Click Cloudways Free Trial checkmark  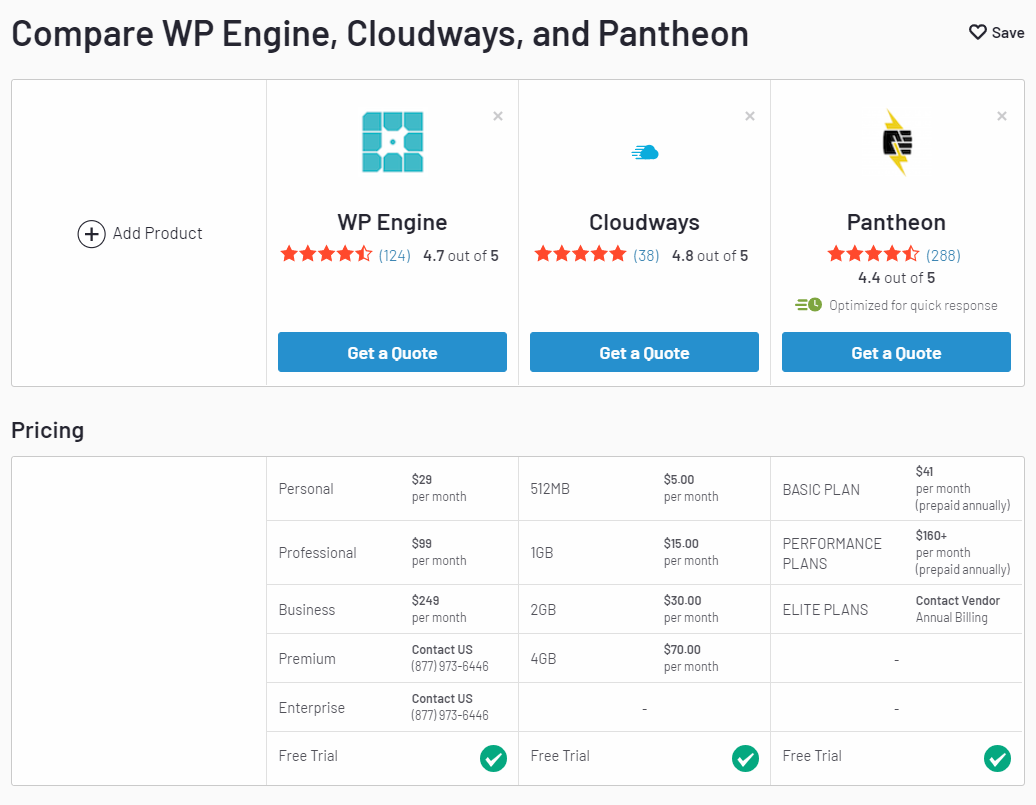tap(745, 759)
